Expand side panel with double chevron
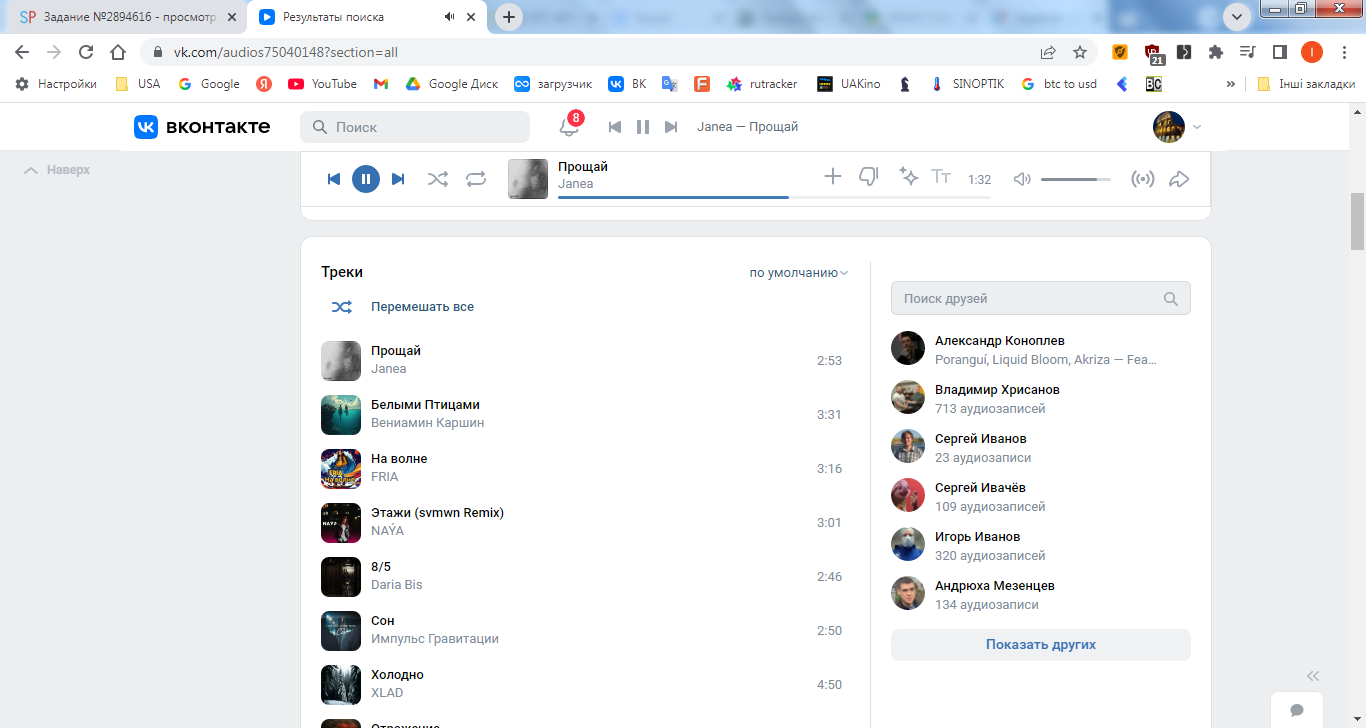Viewport: 1366px width, 728px height. (x=1313, y=675)
